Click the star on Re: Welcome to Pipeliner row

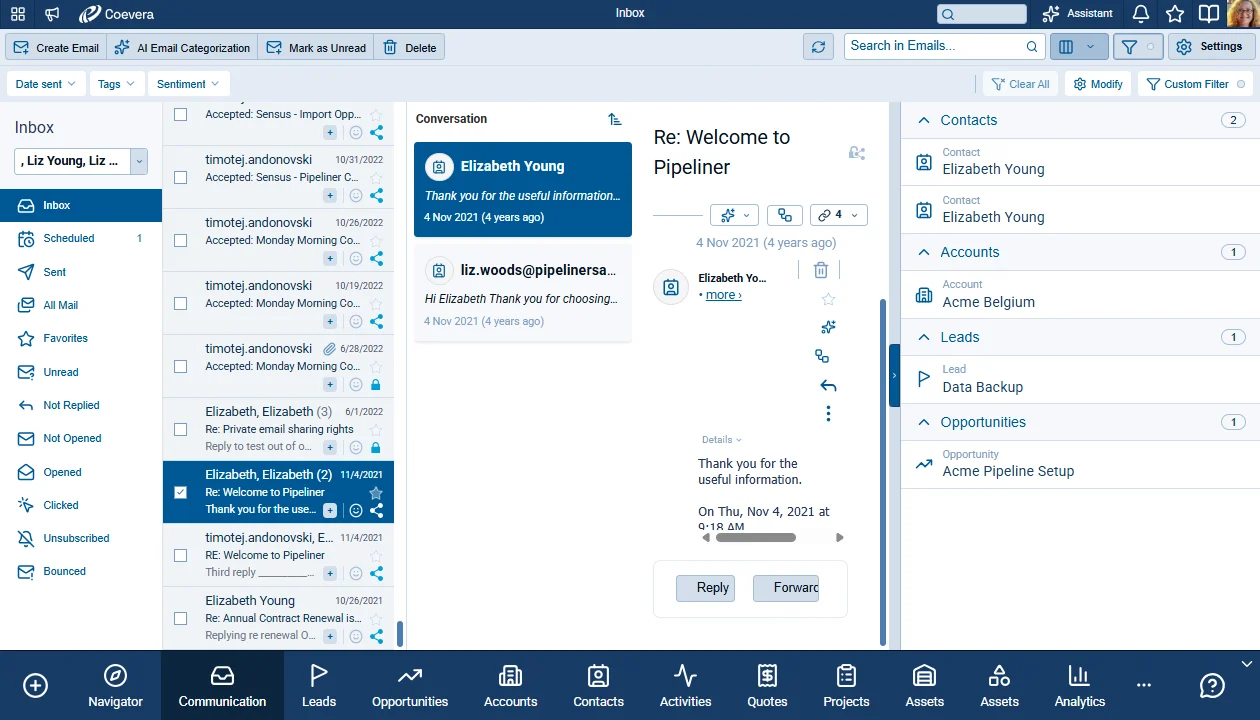pyautogui.click(x=376, y=493)
